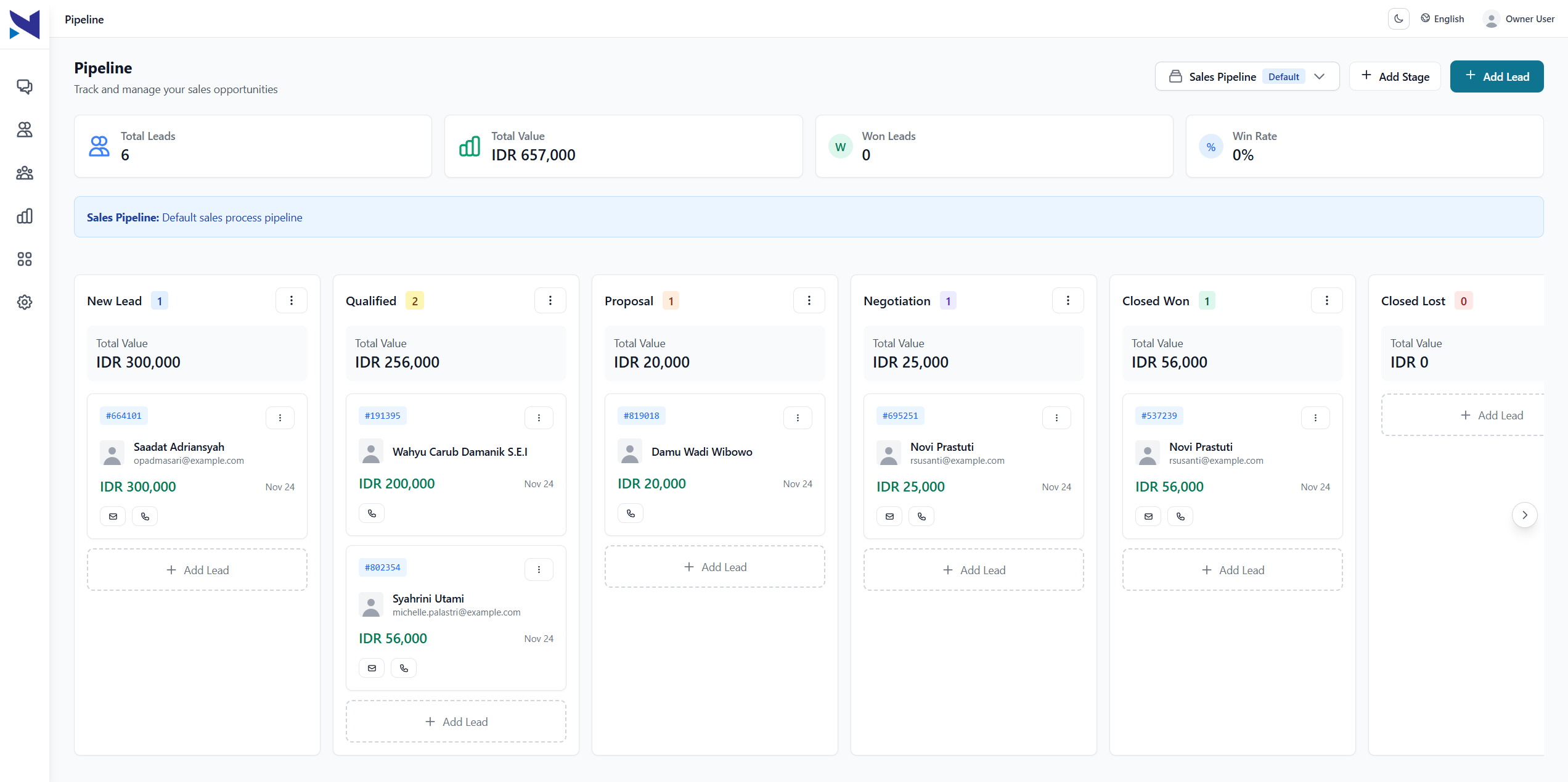The image size is (1568, 782).
Task: Add Lead in the Qualified column
Action: point(456,722)
